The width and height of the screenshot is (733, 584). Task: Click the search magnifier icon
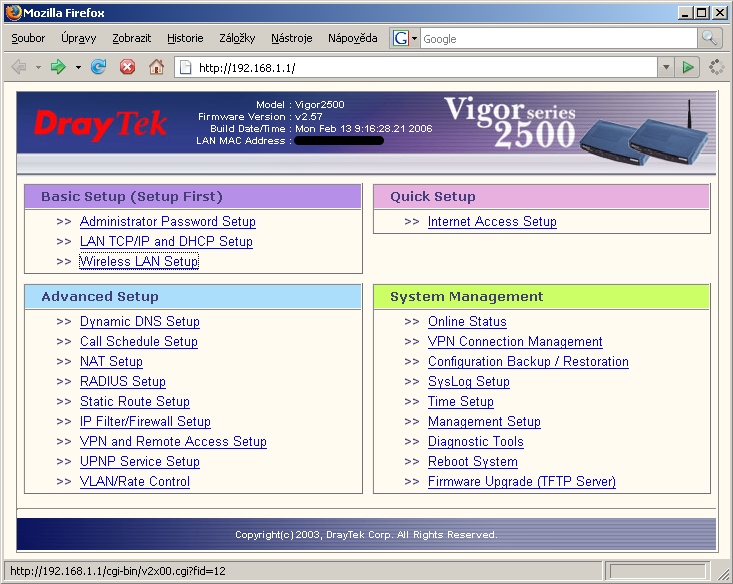(709, 38)
